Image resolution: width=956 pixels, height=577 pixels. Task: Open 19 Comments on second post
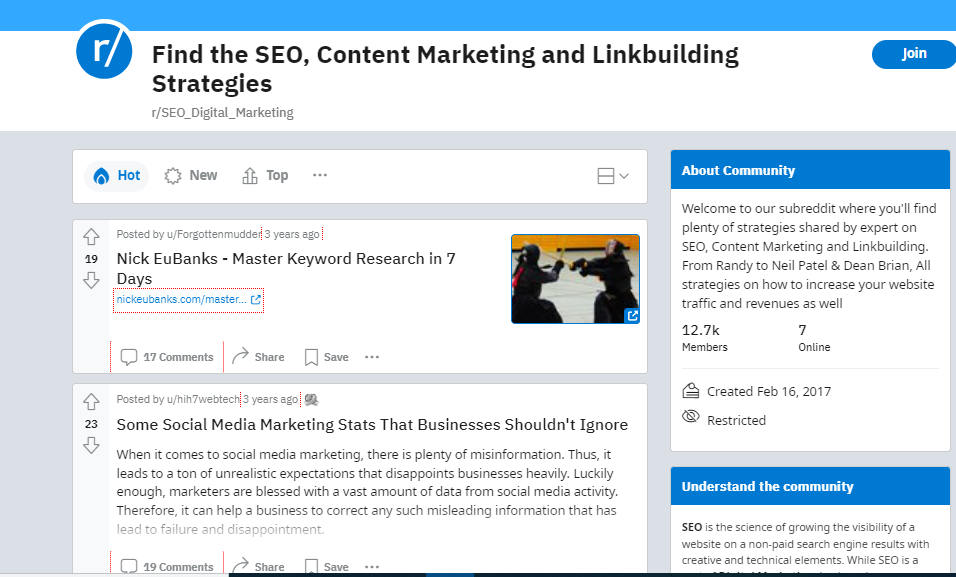point(167,566)
